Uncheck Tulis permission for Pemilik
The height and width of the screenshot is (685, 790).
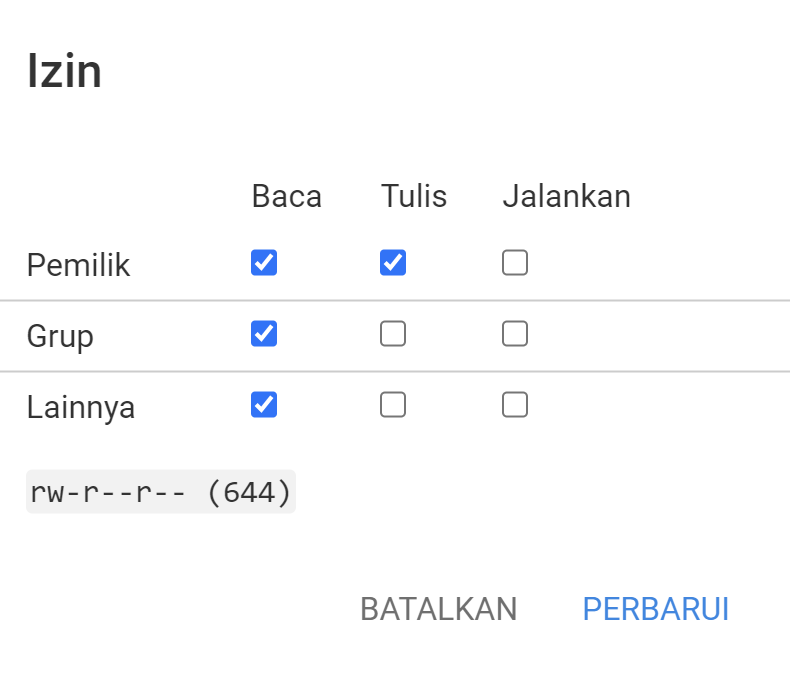[393, 263]
